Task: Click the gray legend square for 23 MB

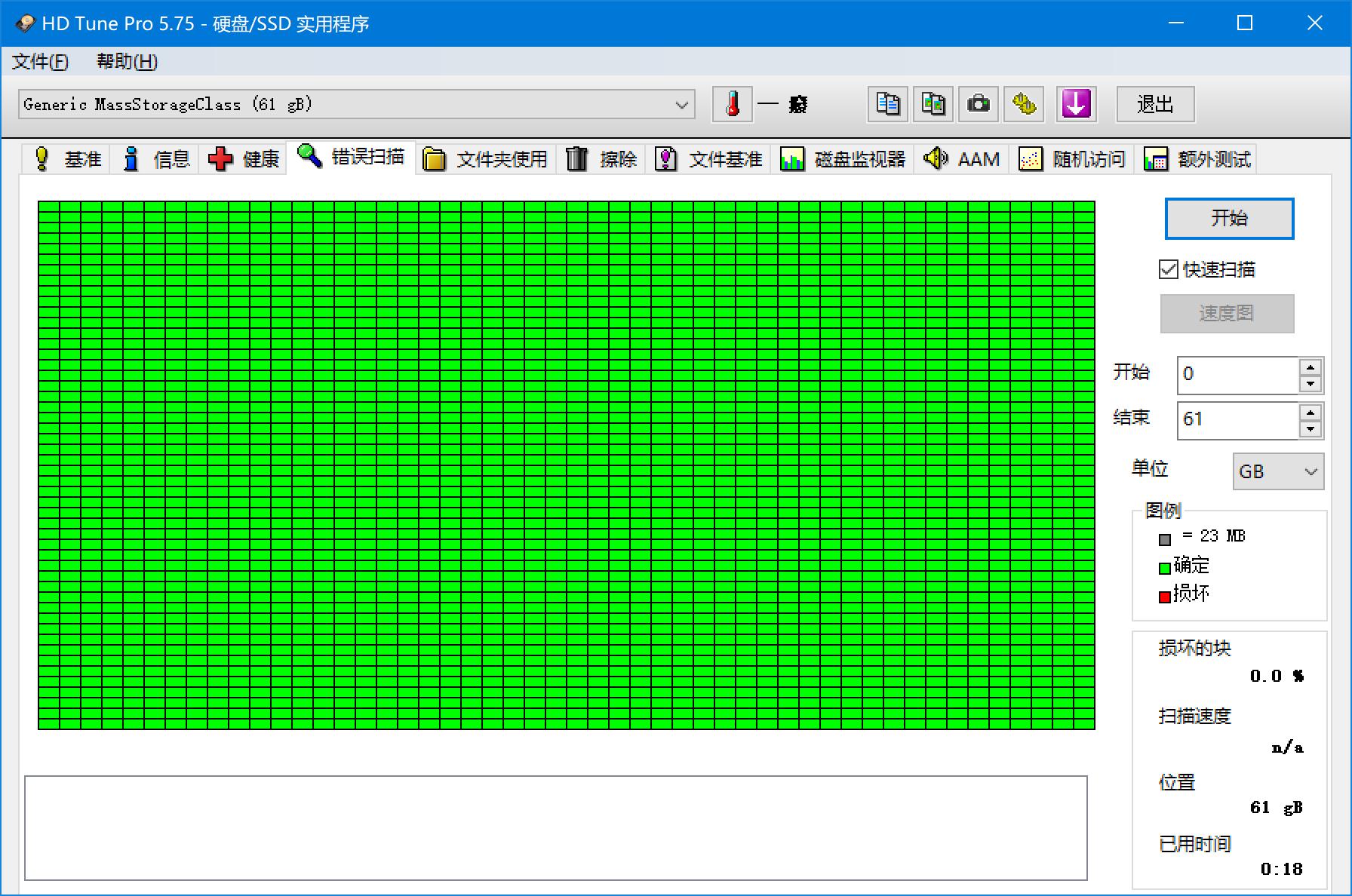Action: coord(1165,539)
